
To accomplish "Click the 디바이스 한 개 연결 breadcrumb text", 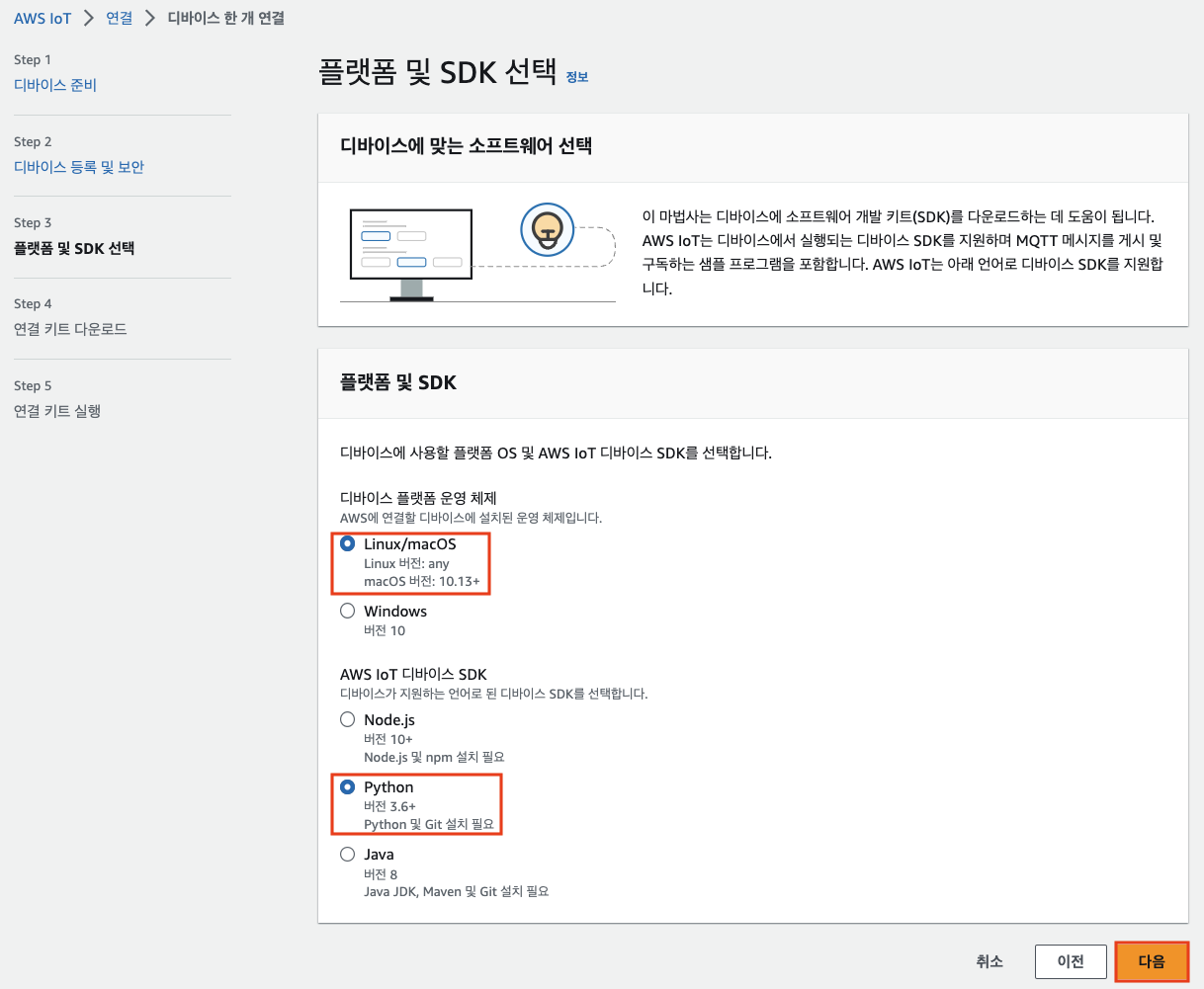I will click(226, 19).
